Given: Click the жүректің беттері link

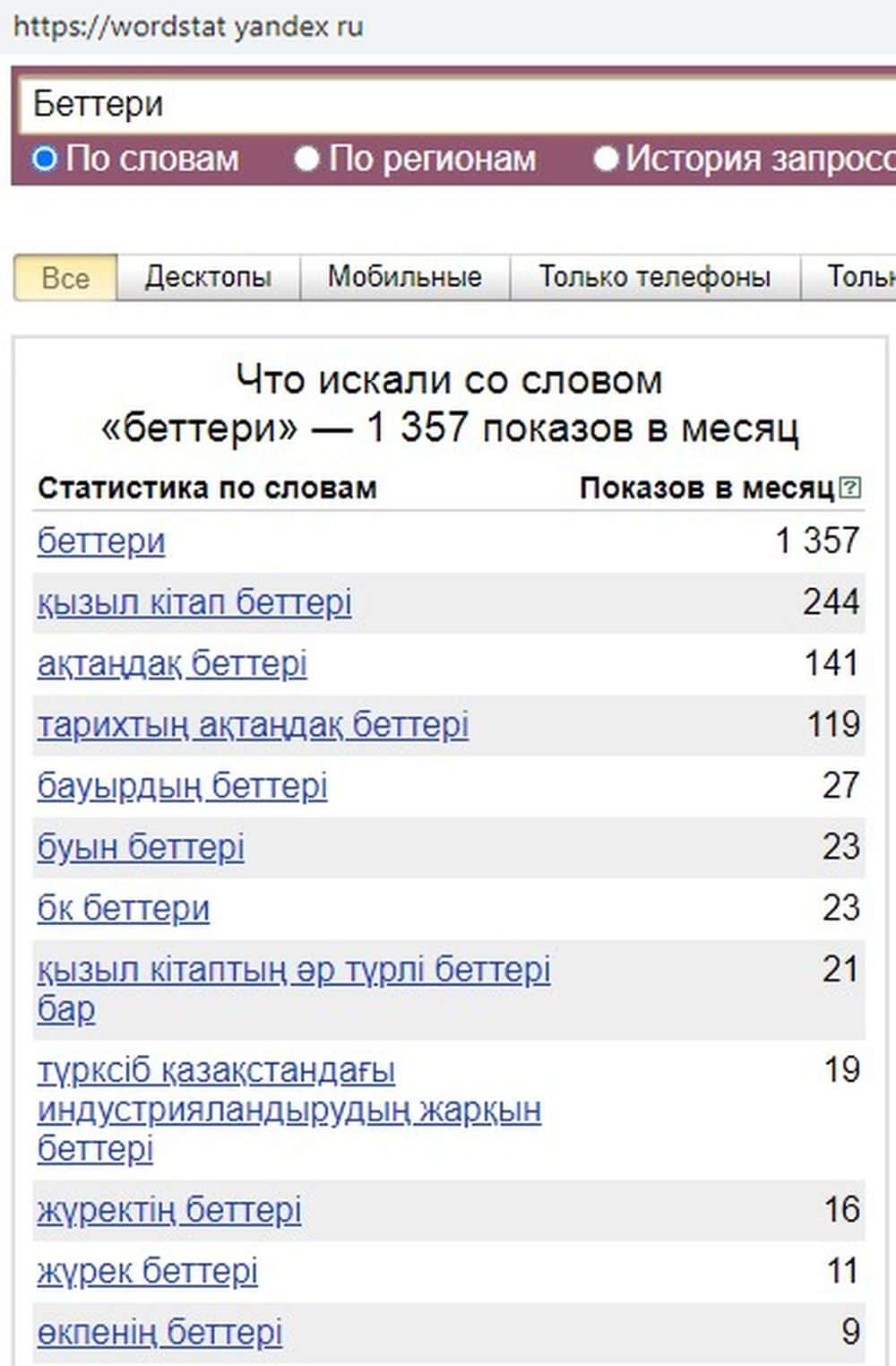Looking at the screenshot, I should 169,1210.
